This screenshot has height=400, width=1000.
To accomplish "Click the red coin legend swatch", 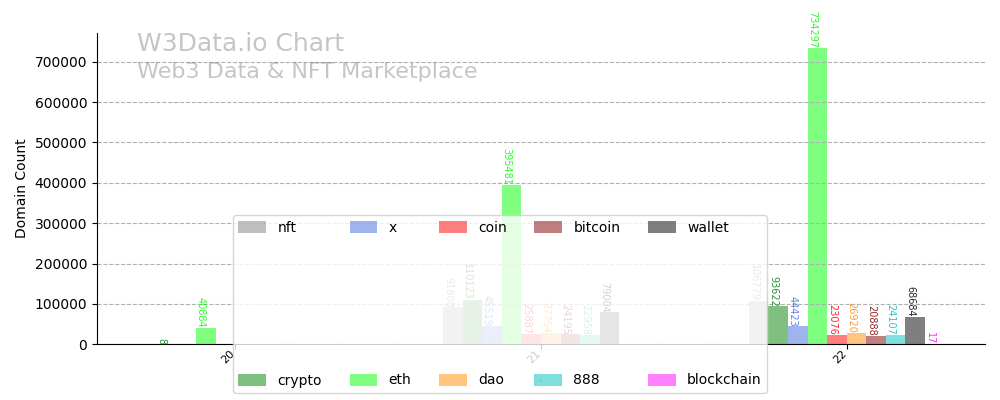I will click(x=453, y=228).
